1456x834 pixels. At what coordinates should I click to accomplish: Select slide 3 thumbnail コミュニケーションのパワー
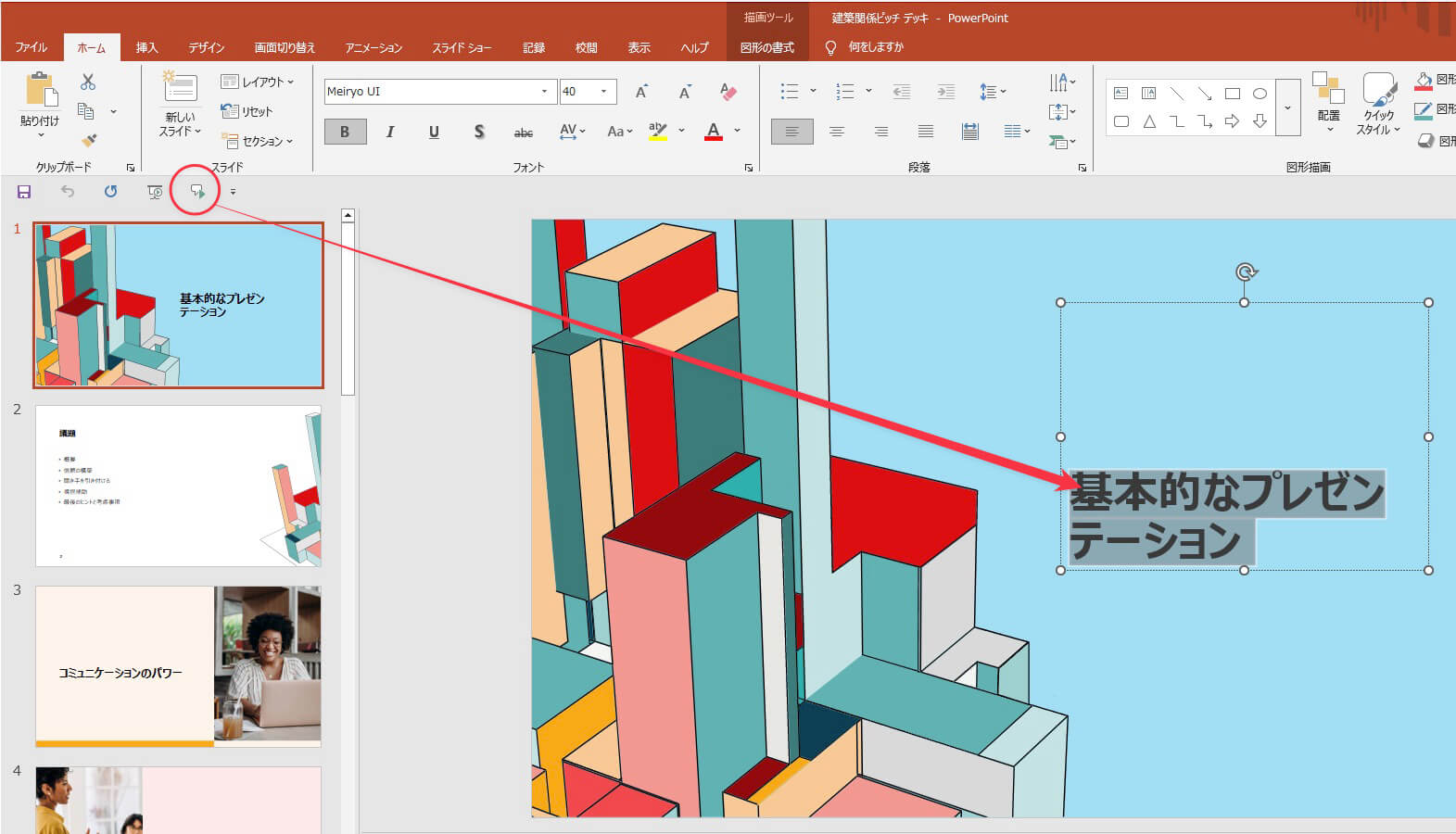click(x=178, y=666)
